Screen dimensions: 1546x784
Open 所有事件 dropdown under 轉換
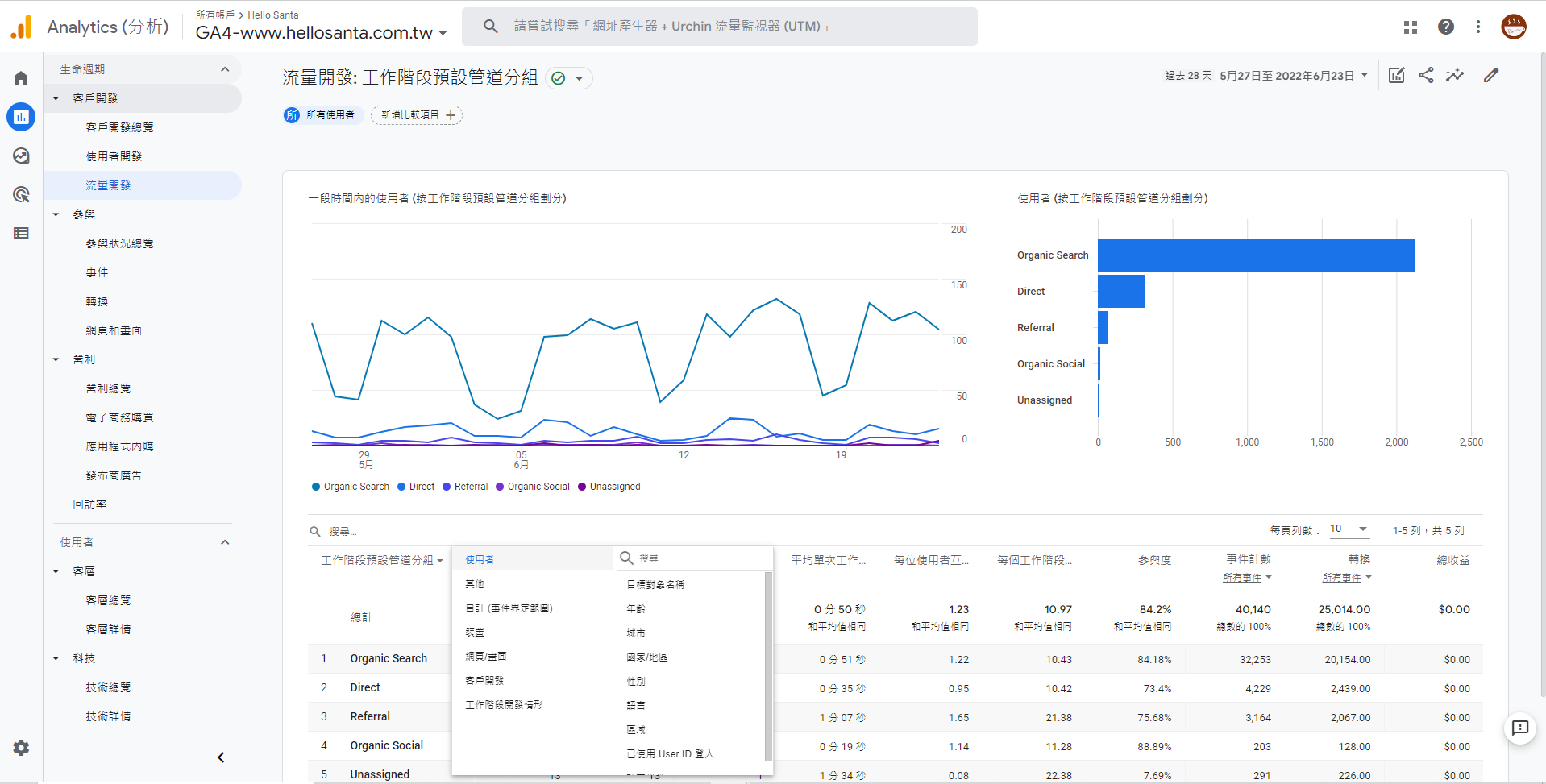(x=1347, y=578)
